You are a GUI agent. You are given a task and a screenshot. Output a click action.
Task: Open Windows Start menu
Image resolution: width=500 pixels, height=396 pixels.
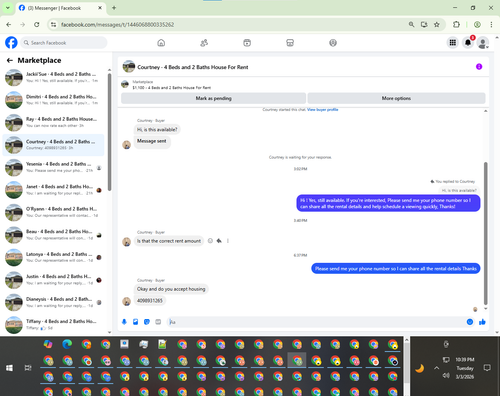click(9, 368)
